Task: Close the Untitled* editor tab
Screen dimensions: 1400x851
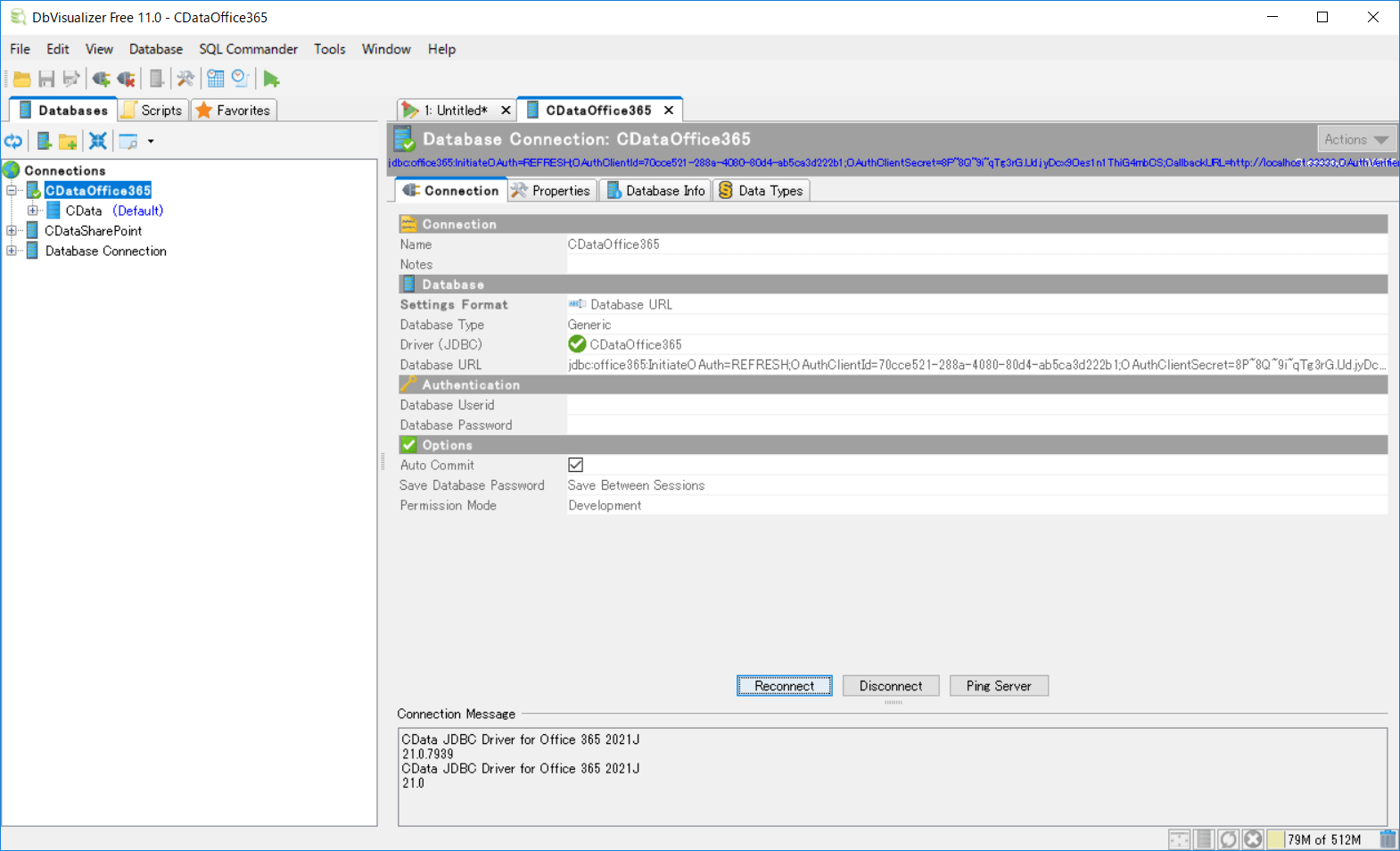Action: coord(506,110)
